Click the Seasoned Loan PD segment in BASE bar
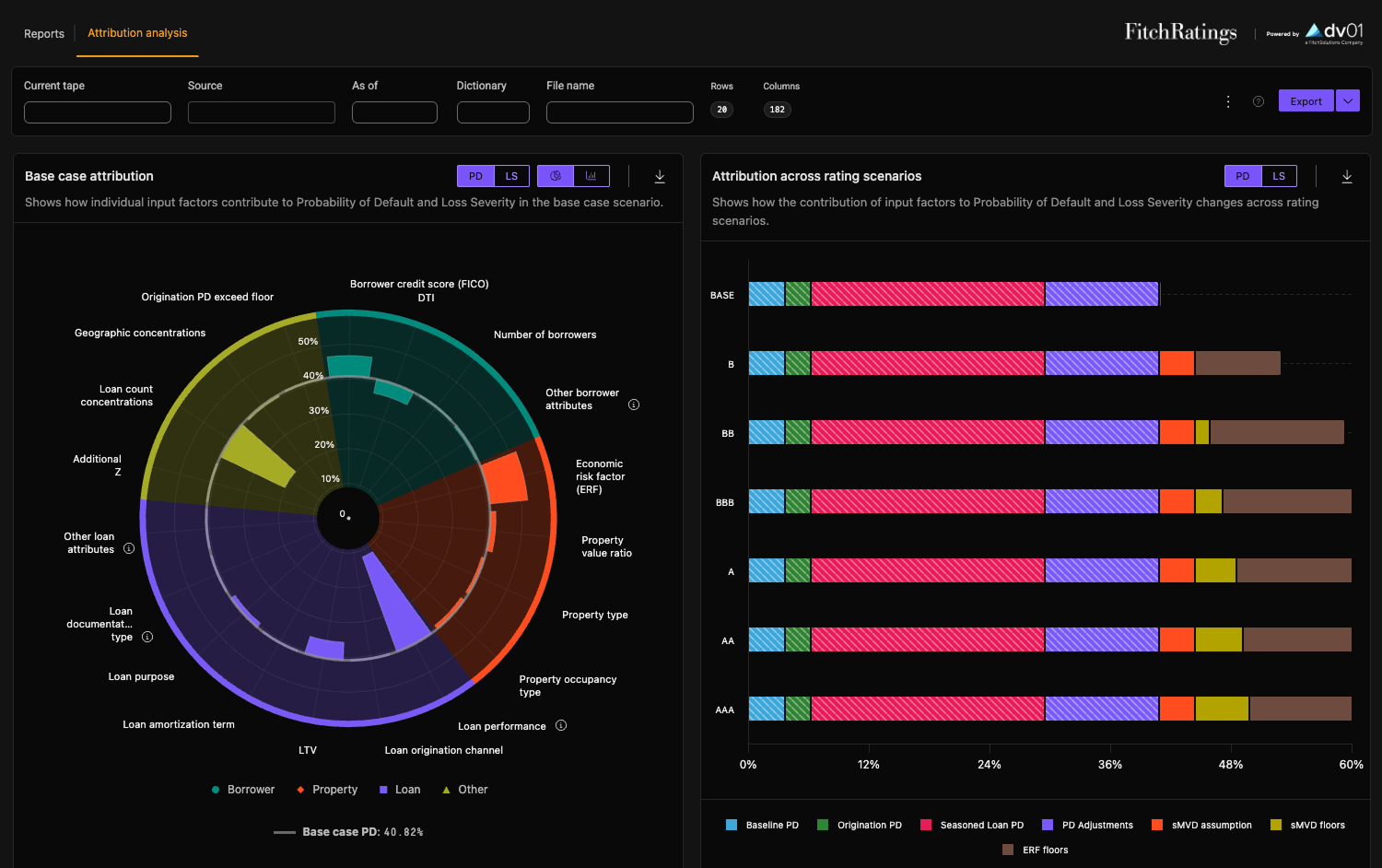1382x868 pixels. click(x=928, y=294)
